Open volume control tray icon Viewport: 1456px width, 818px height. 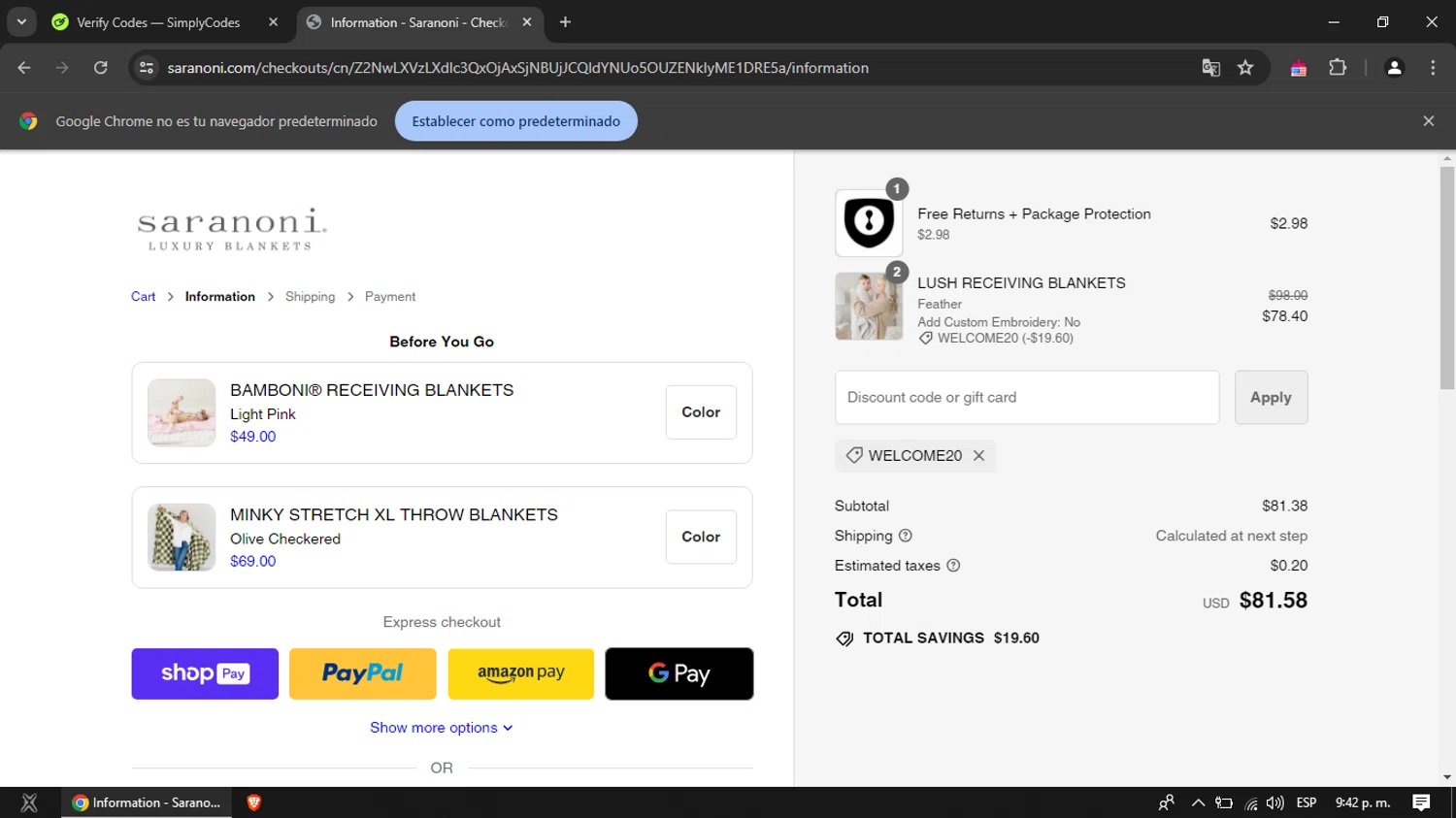click(x=1275, y=802)
